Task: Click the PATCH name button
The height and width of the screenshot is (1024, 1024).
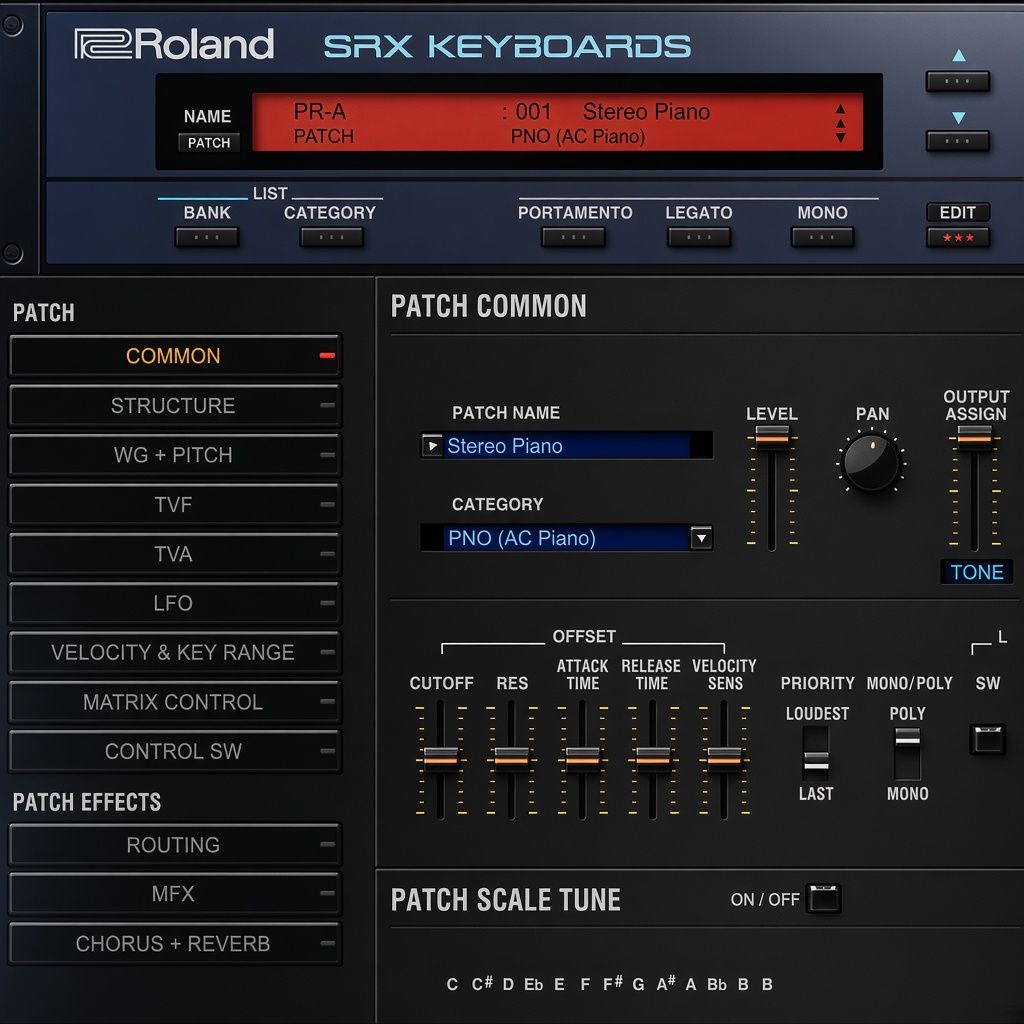Action: point(209,142)
